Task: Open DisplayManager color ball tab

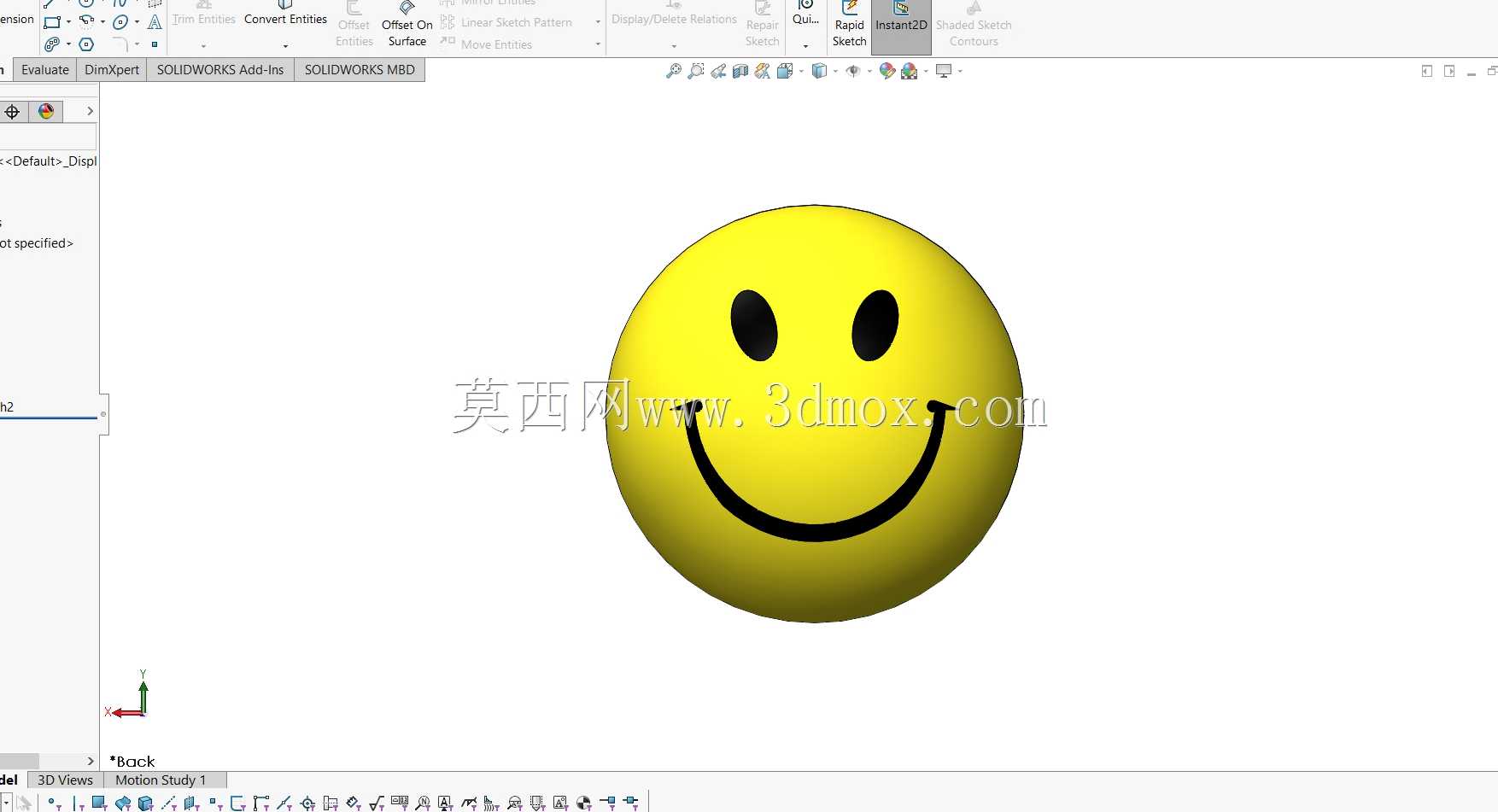Action: (x=46, y=112)
